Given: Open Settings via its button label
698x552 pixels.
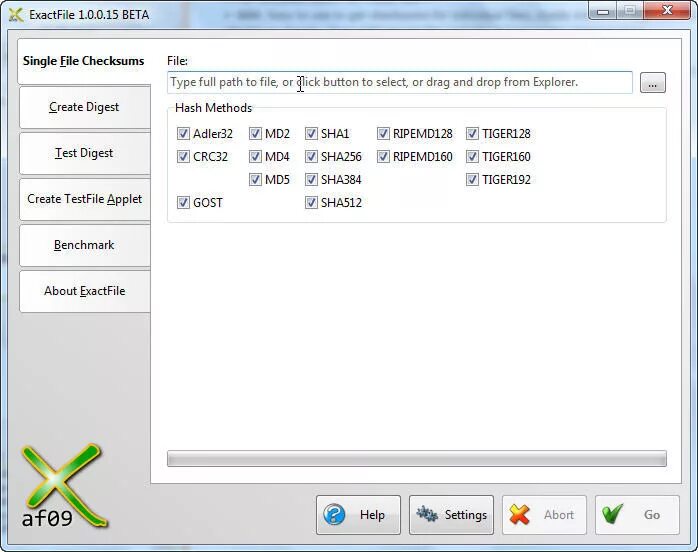Looking at the screenshot, I should [466, 515].
